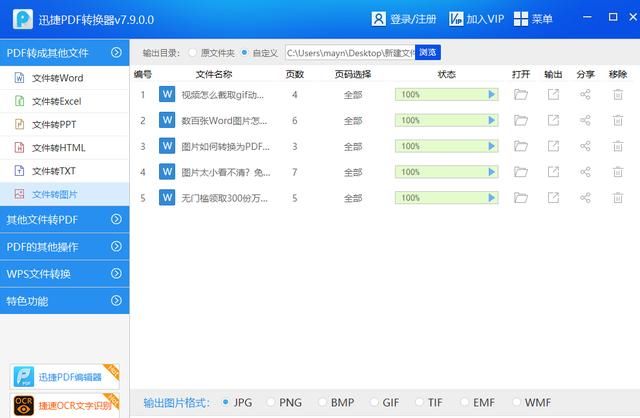Click the output icon for row 4
The width and height of the screenshot is (640, 418).
(x=553, y=172)
